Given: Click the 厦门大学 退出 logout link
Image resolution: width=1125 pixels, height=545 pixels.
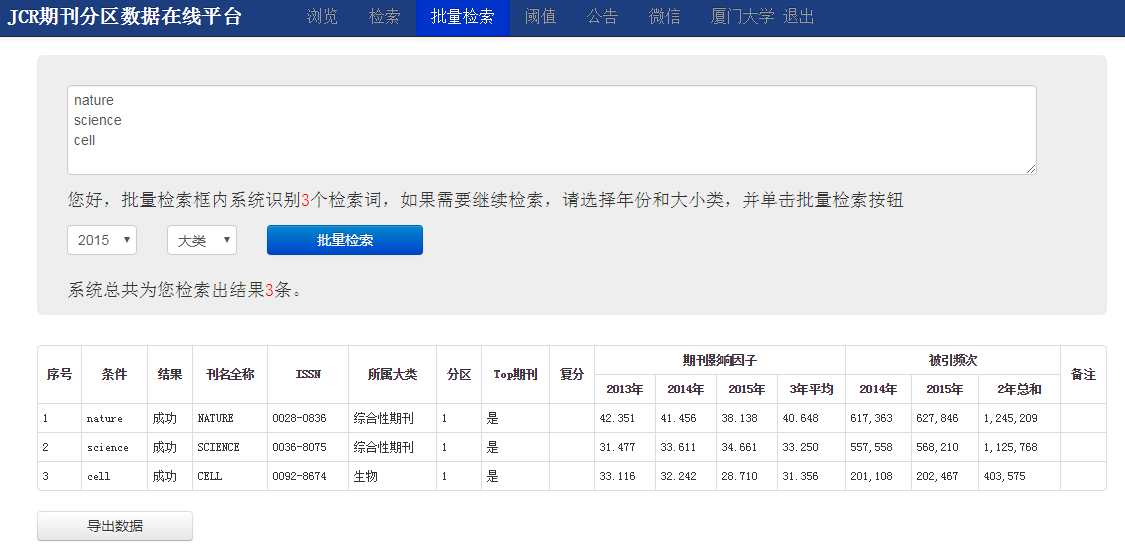Looking at the screenshot, I should click(x=762, y=17).
